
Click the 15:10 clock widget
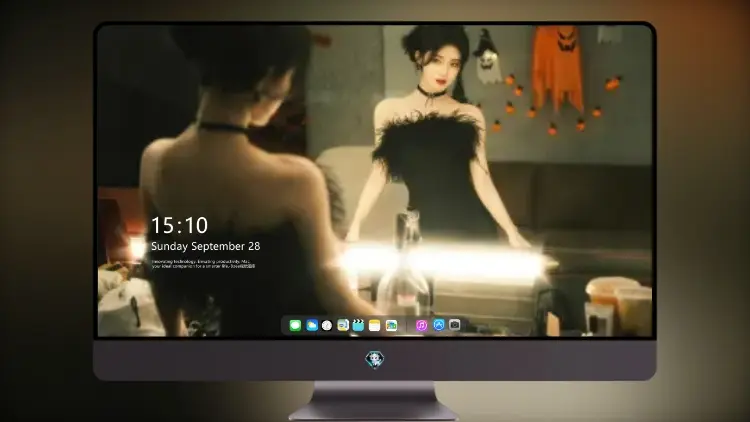[179, 225]
